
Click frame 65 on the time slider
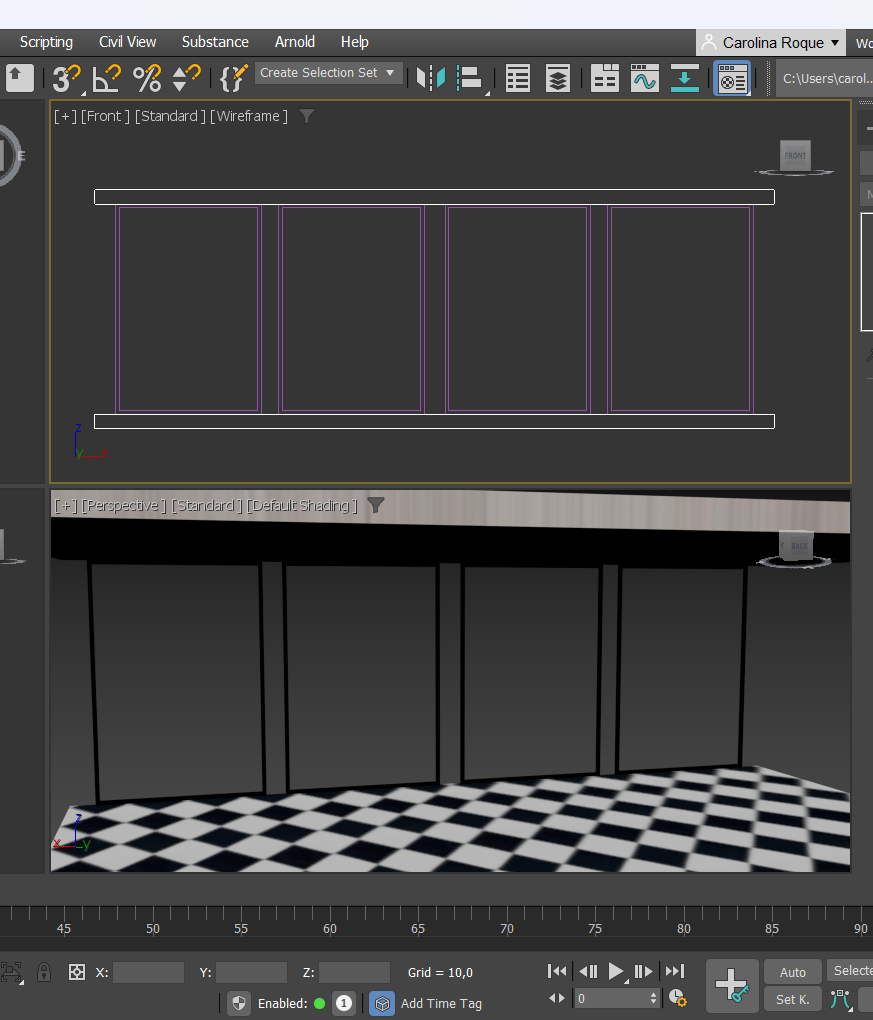(418, 928)
